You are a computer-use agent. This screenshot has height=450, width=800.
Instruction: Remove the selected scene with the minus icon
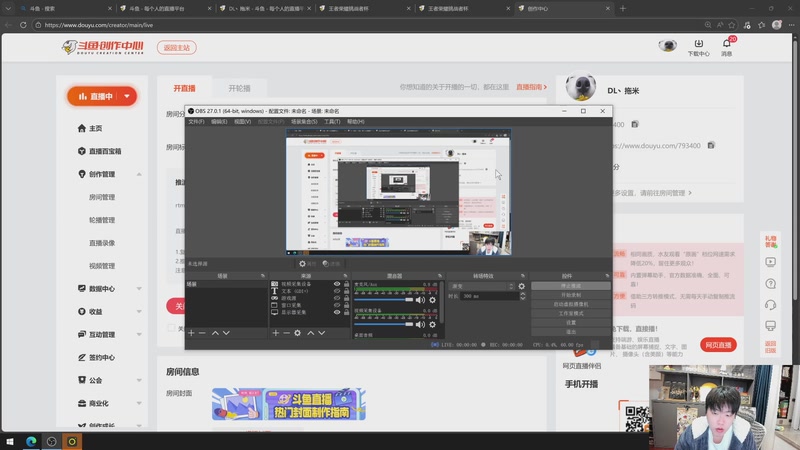click(x=202, y=333)
